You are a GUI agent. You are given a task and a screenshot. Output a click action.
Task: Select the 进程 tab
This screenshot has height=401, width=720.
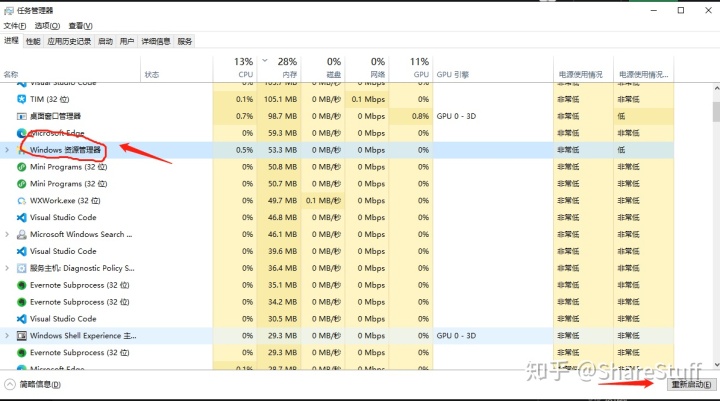(x=11, y=40)
